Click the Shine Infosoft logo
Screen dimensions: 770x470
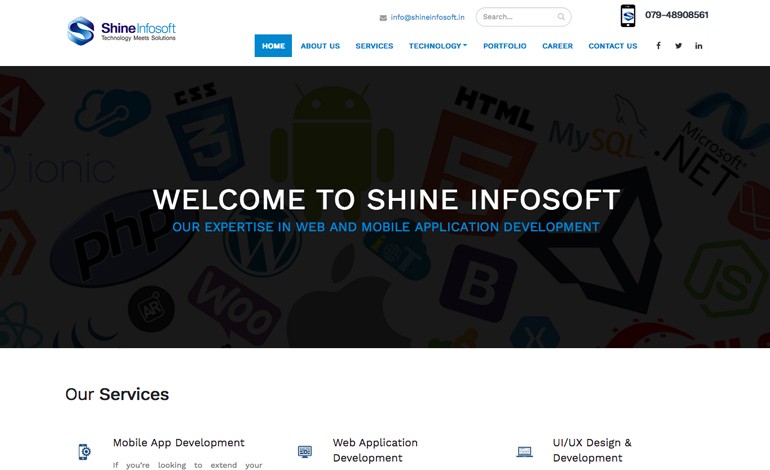(x=121, y=31)
